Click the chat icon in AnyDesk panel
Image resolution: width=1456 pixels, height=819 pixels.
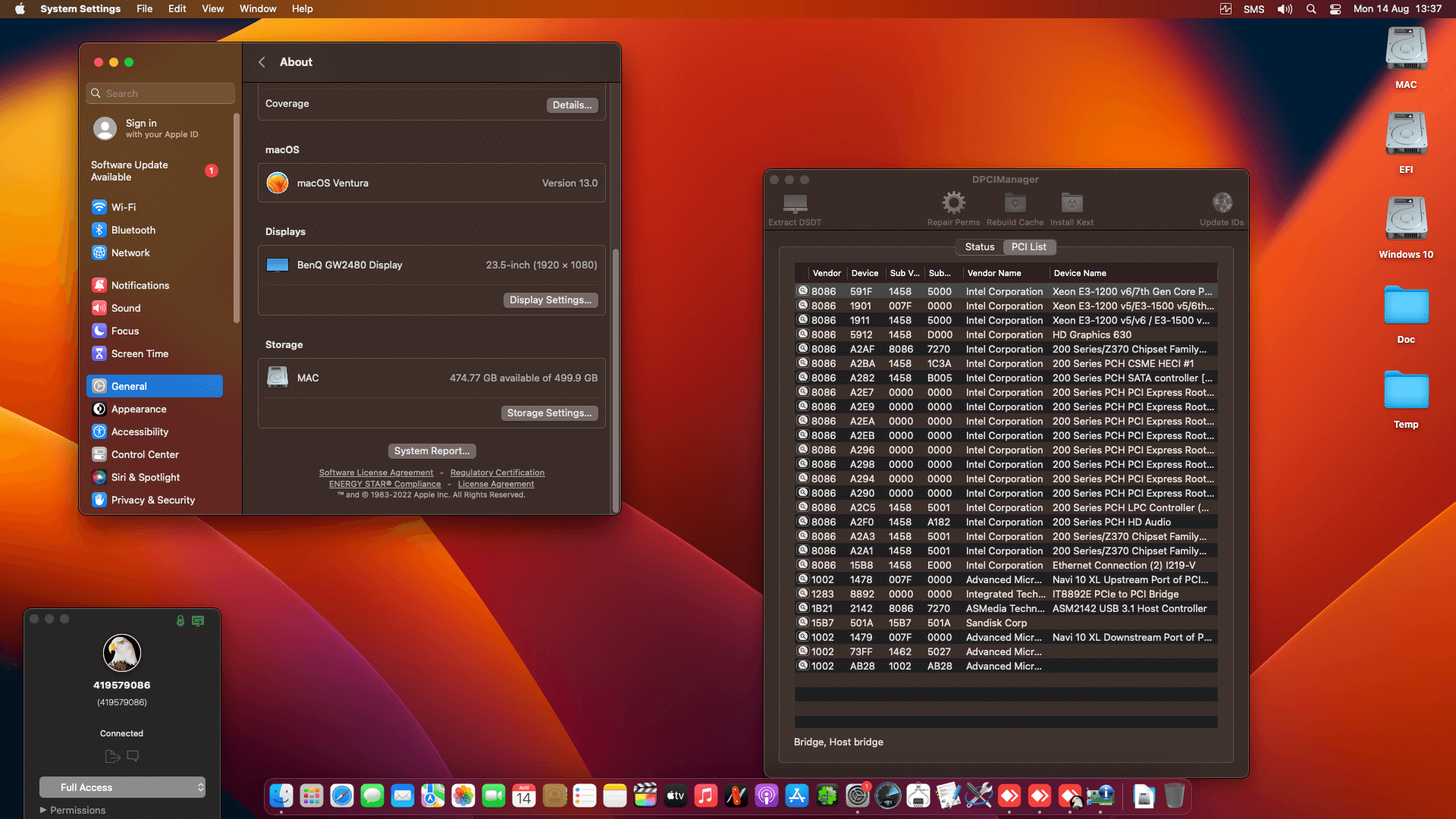pos(133,756)
